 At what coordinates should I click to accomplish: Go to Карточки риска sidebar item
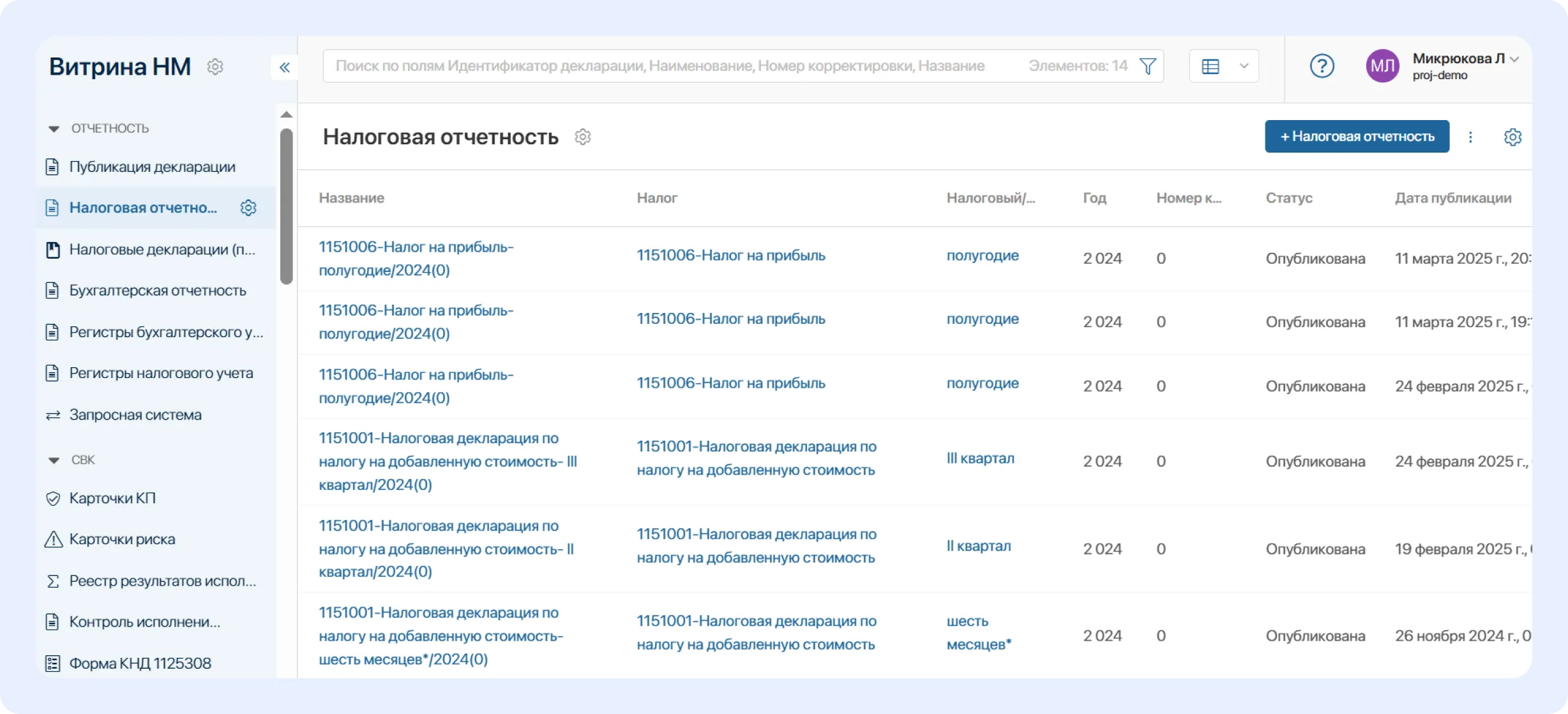122,539
